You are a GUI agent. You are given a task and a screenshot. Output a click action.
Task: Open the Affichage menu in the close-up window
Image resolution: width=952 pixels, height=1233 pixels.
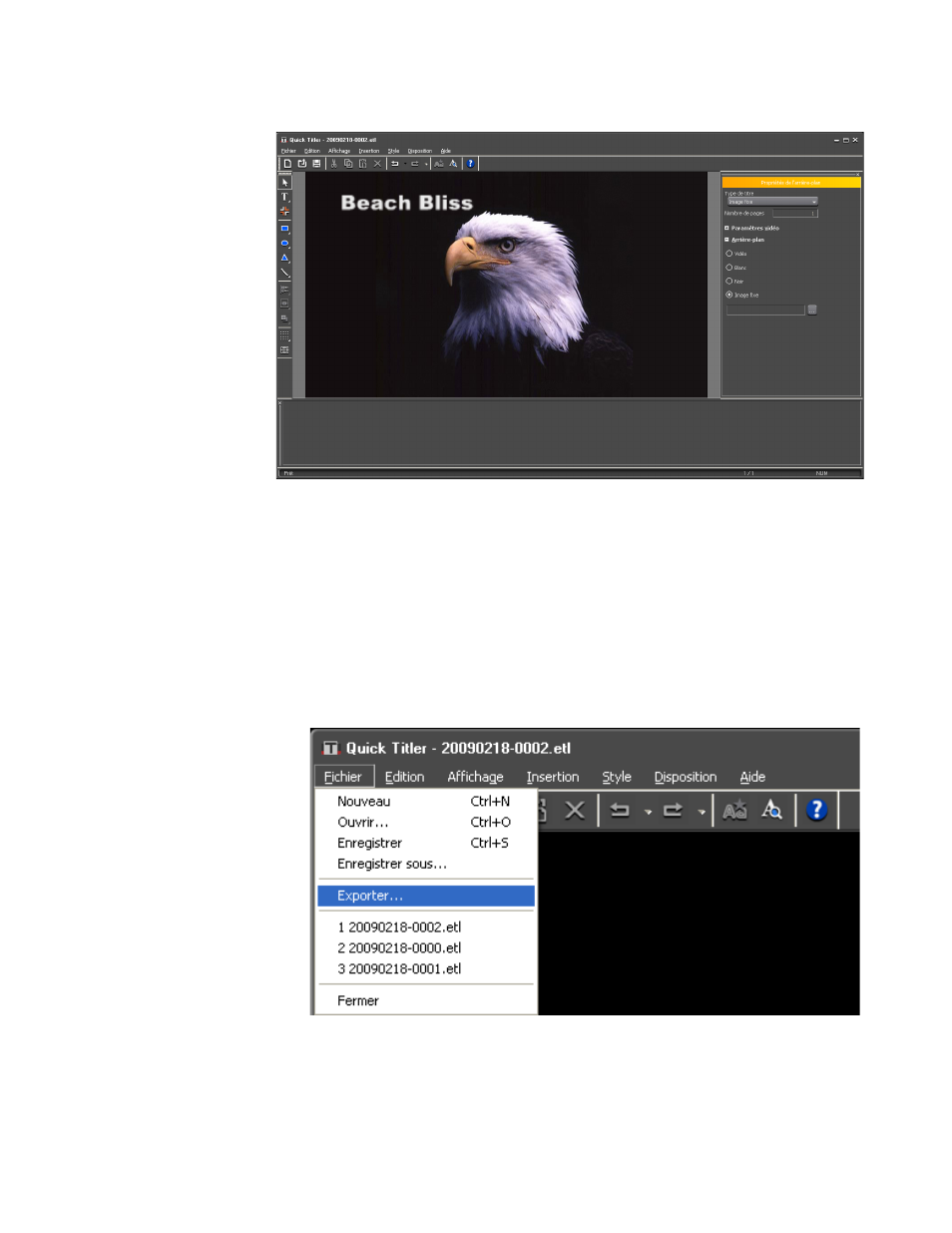[x=475, y=777]
